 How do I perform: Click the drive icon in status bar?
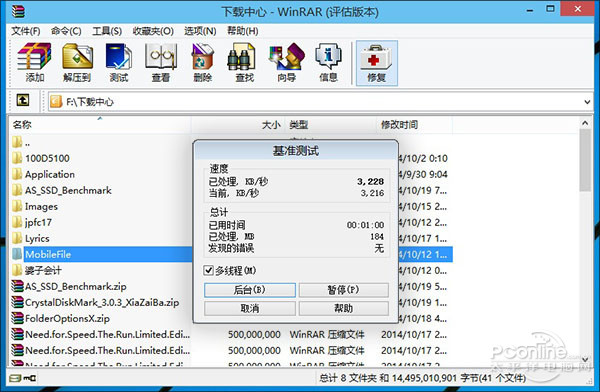point(15,378)
